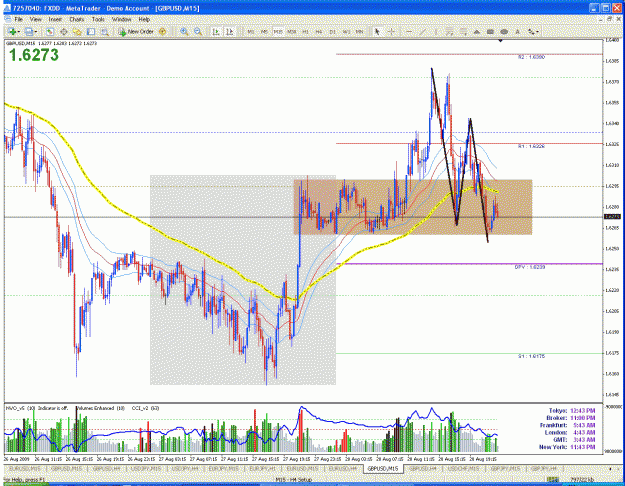Toggle the Expert Advisors button

(x=162, y=31)
